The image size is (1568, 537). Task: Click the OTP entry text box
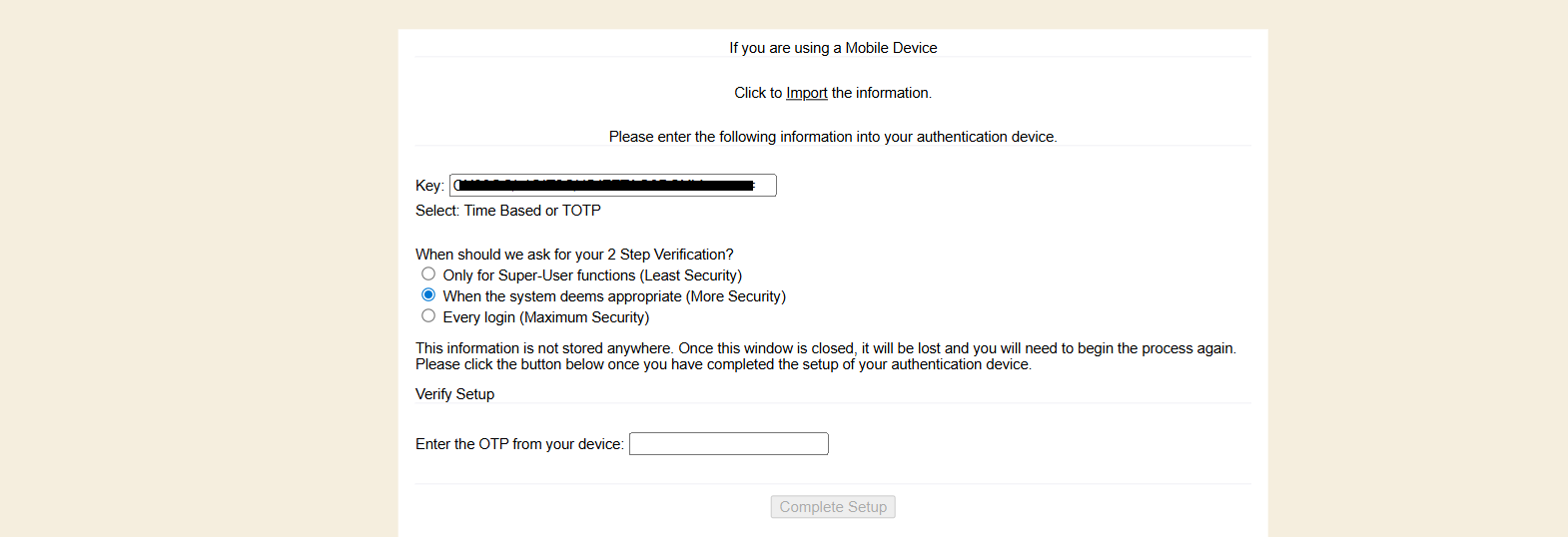click(728, 444)
